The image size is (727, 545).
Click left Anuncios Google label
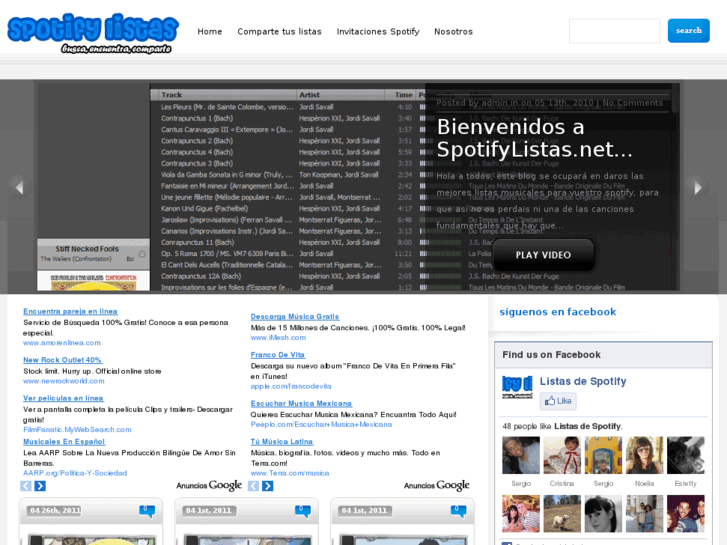pyautogui.click(x=209, y=486)
